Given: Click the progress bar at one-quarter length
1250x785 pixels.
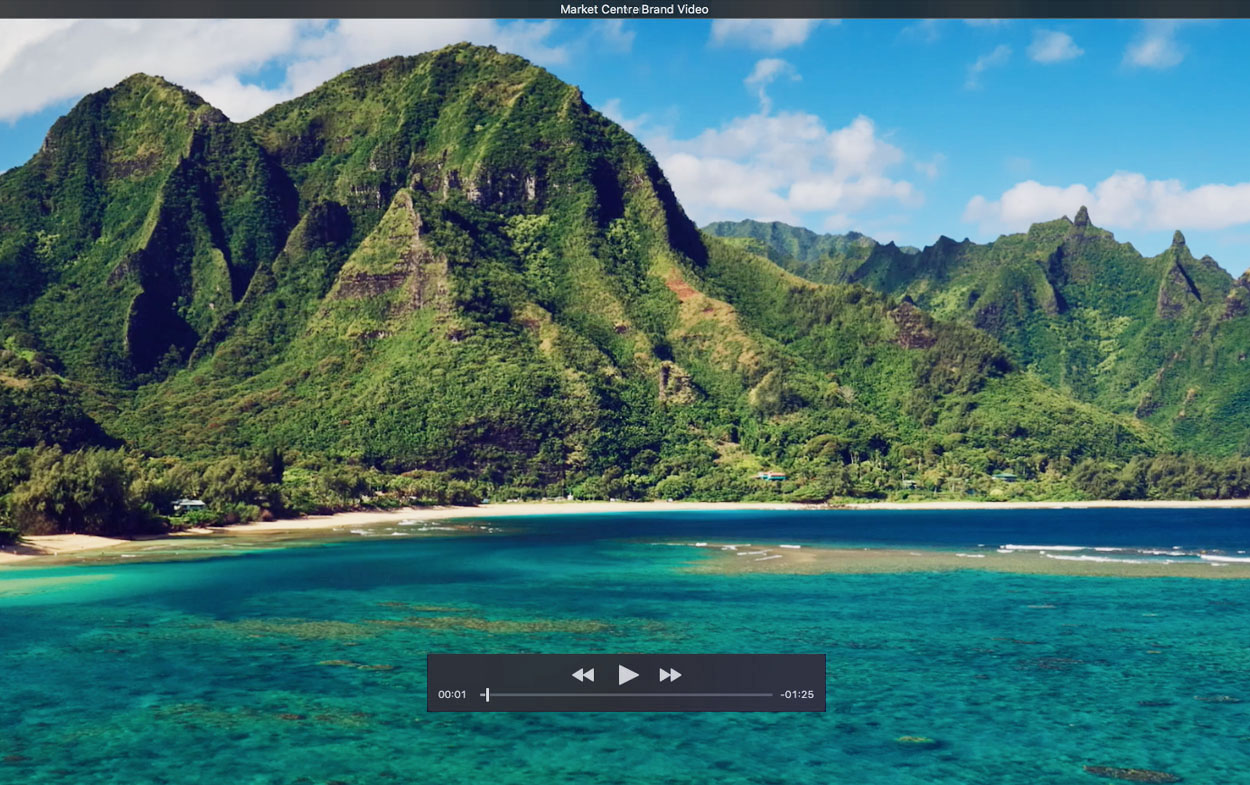Looking at the screenshot, I should [x=554, y=695].
